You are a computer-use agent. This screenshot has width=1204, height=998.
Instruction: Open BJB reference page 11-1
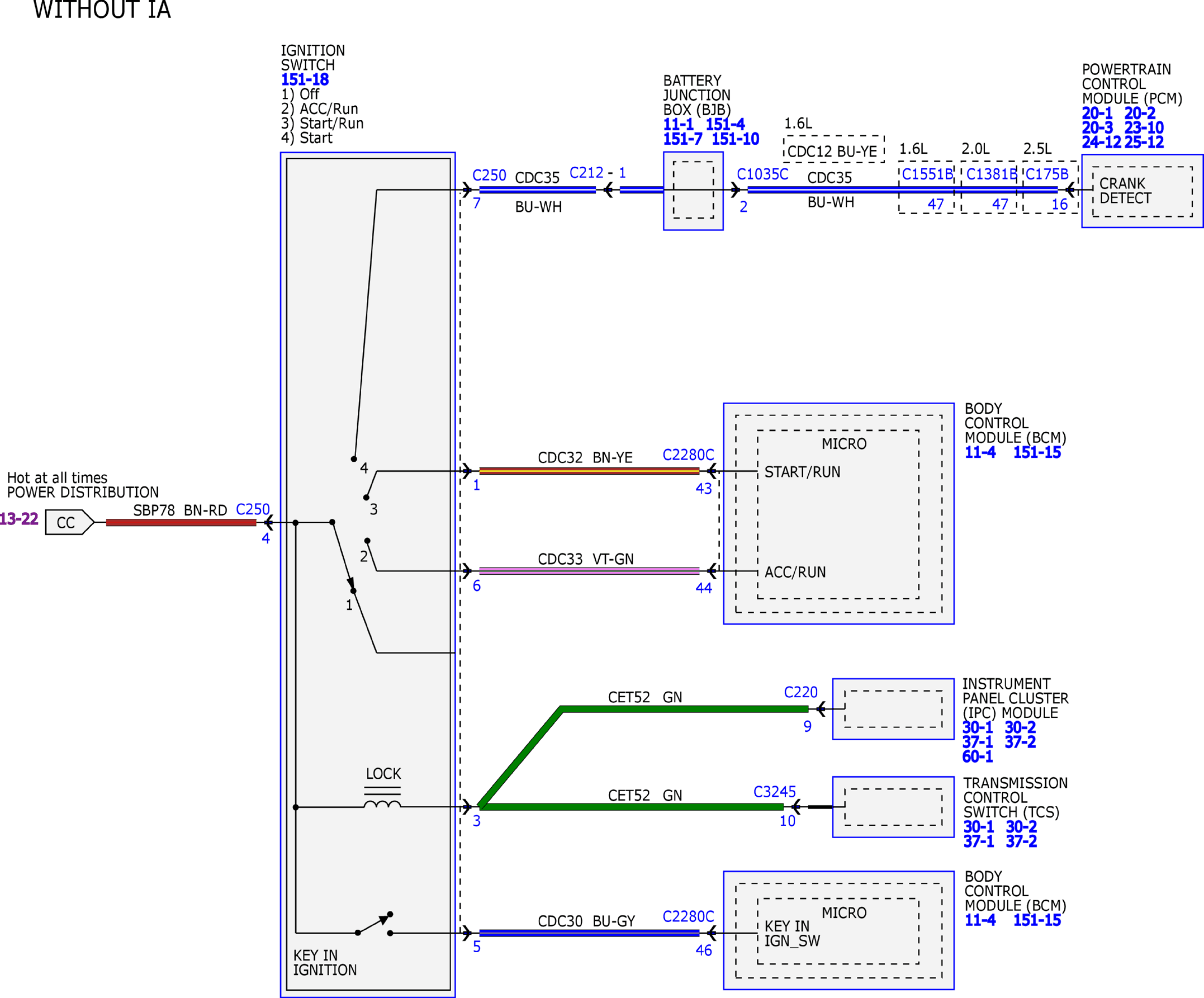(x=678, y=124)
